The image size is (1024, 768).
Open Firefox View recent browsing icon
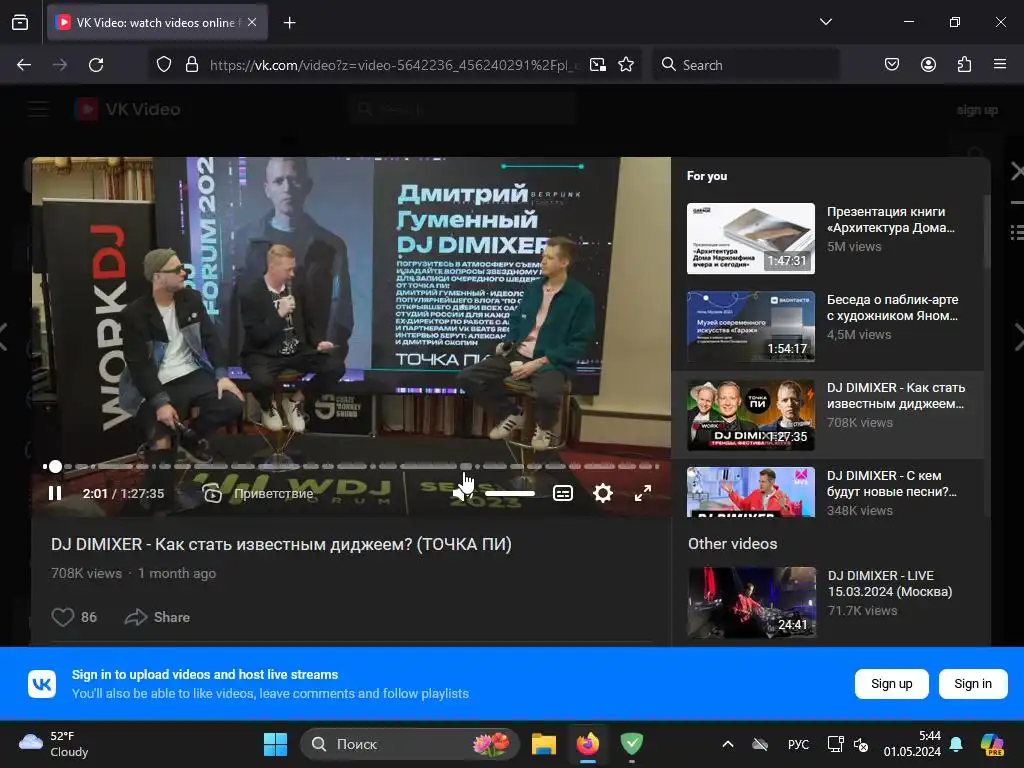20,23
